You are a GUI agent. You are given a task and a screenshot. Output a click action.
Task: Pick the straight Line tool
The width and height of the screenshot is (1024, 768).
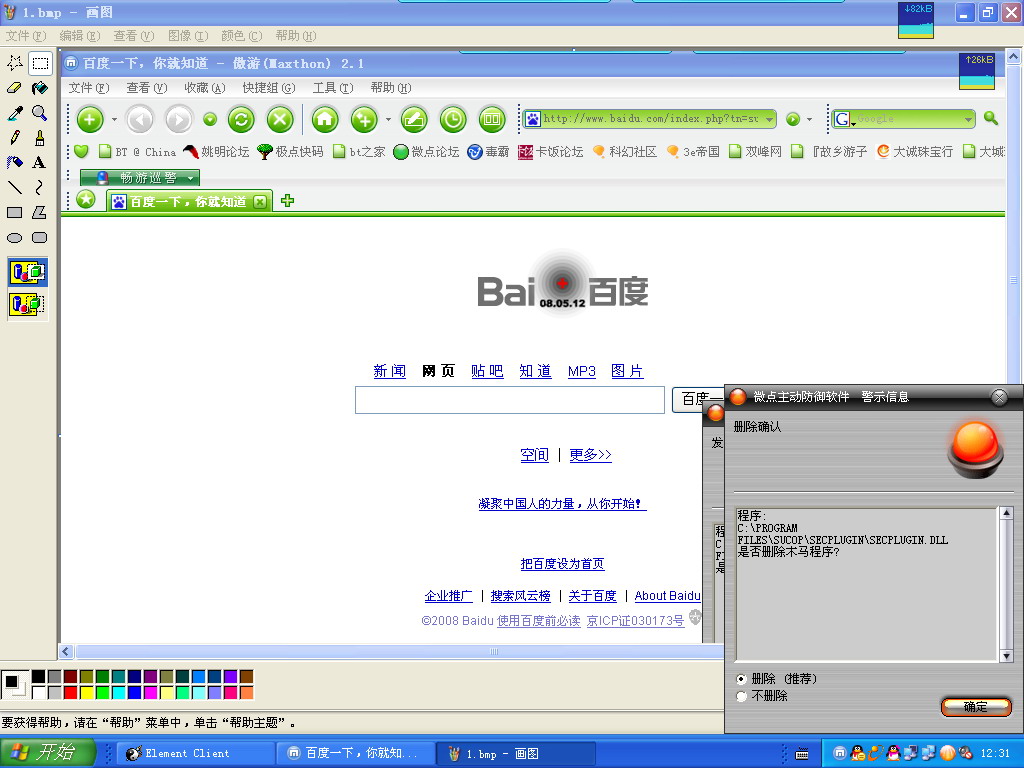[14, 188]
